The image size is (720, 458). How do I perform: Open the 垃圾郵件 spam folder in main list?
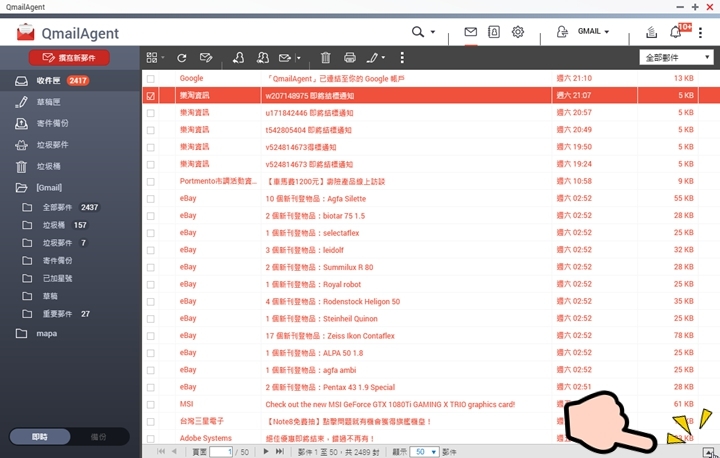tap(70, 145)
